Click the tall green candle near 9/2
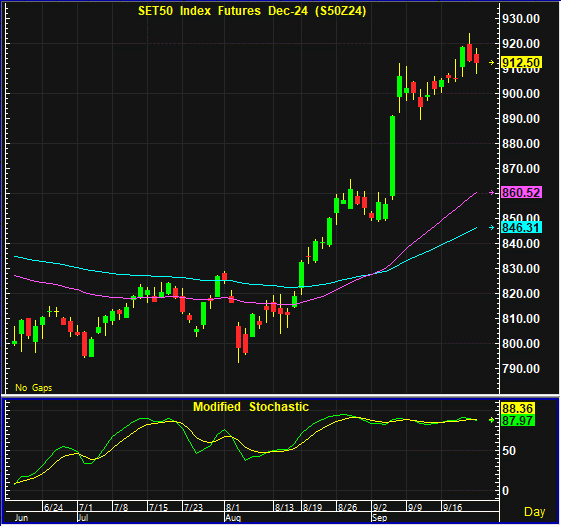 tap(392, 156)
